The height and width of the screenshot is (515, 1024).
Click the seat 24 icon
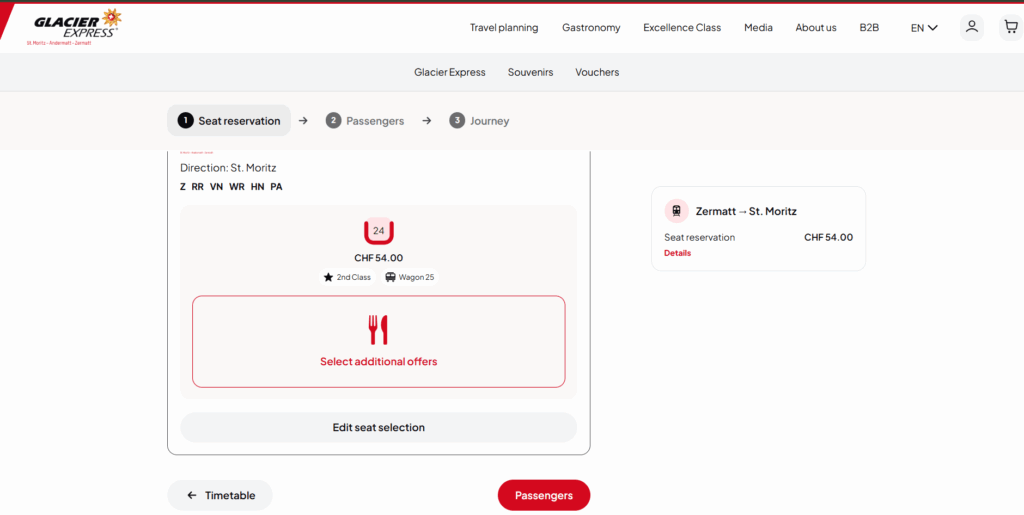[x=378, y=231]
